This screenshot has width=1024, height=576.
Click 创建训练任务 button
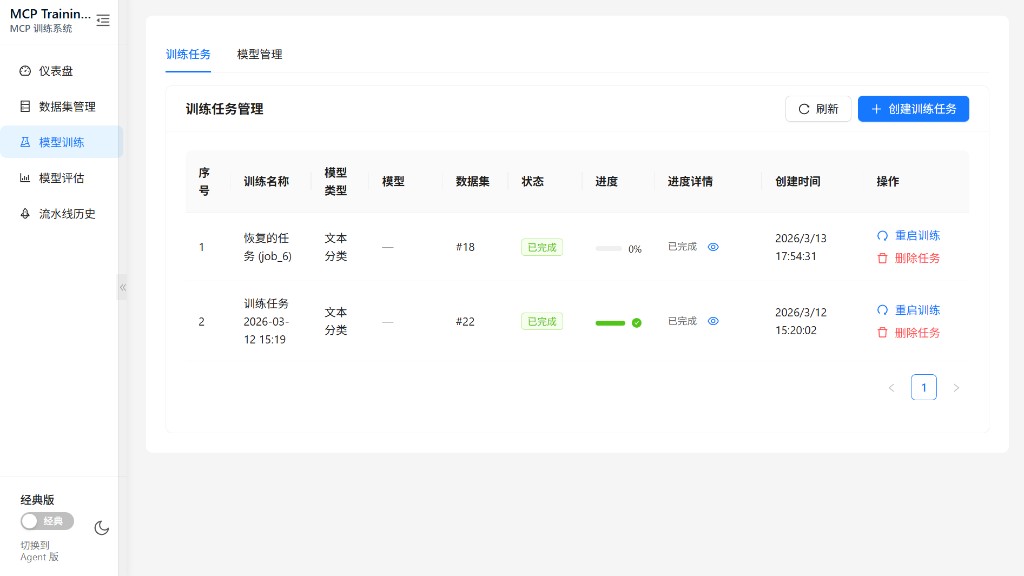[x=913, y=109]
